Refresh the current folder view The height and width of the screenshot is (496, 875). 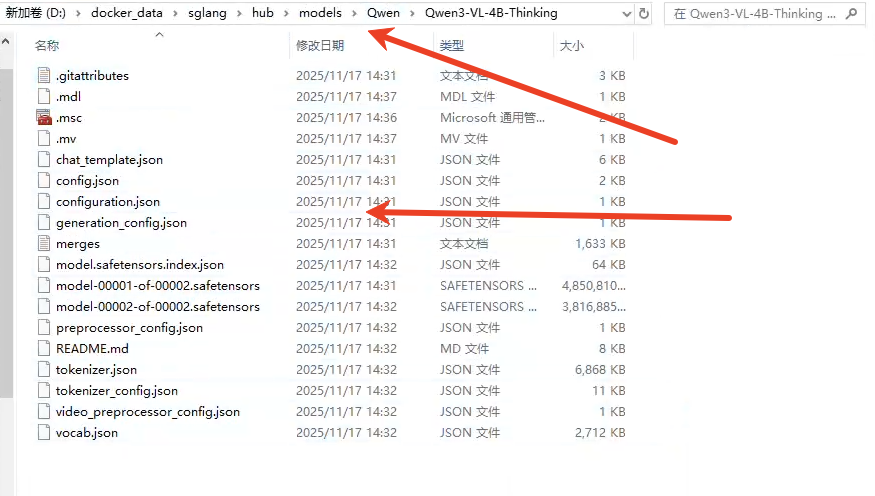tap(644, 13)
